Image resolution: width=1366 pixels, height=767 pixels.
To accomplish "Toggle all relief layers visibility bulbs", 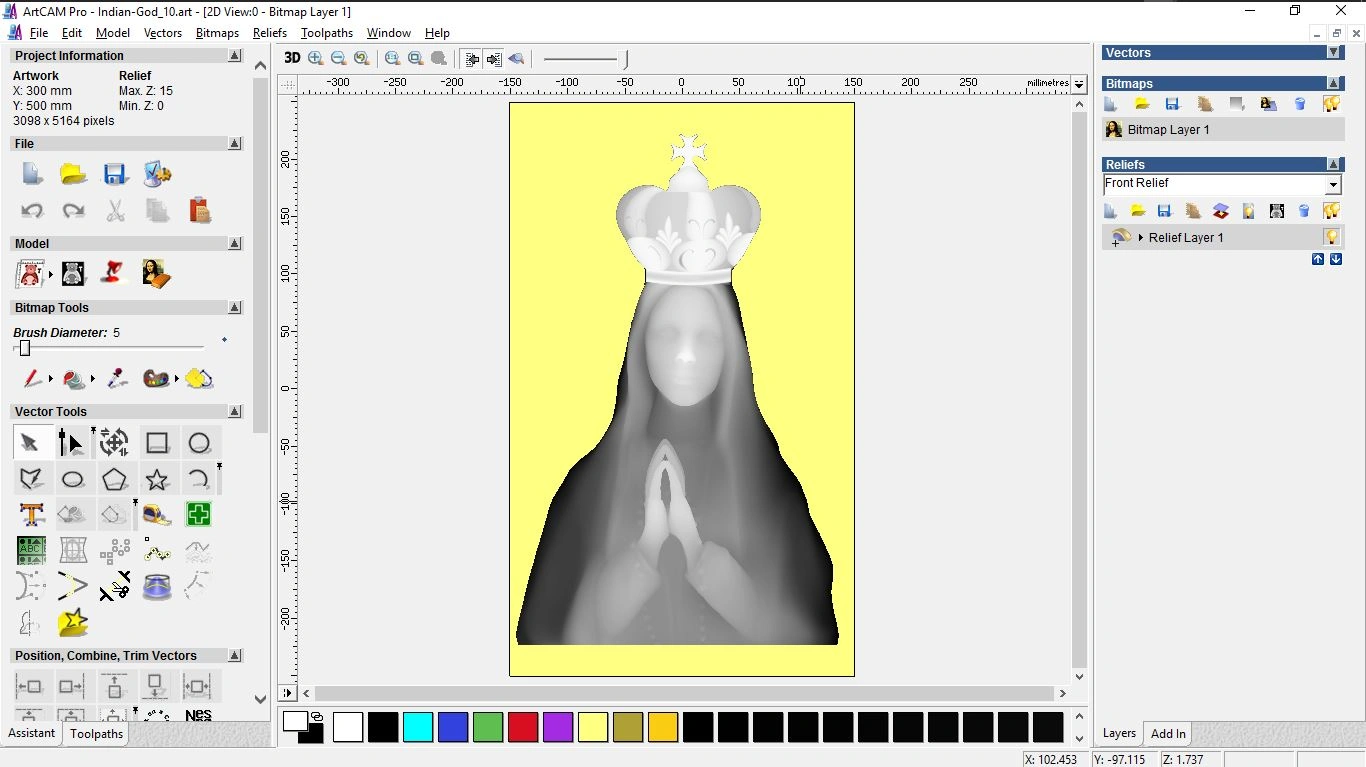I will [x=1331, y=211].
